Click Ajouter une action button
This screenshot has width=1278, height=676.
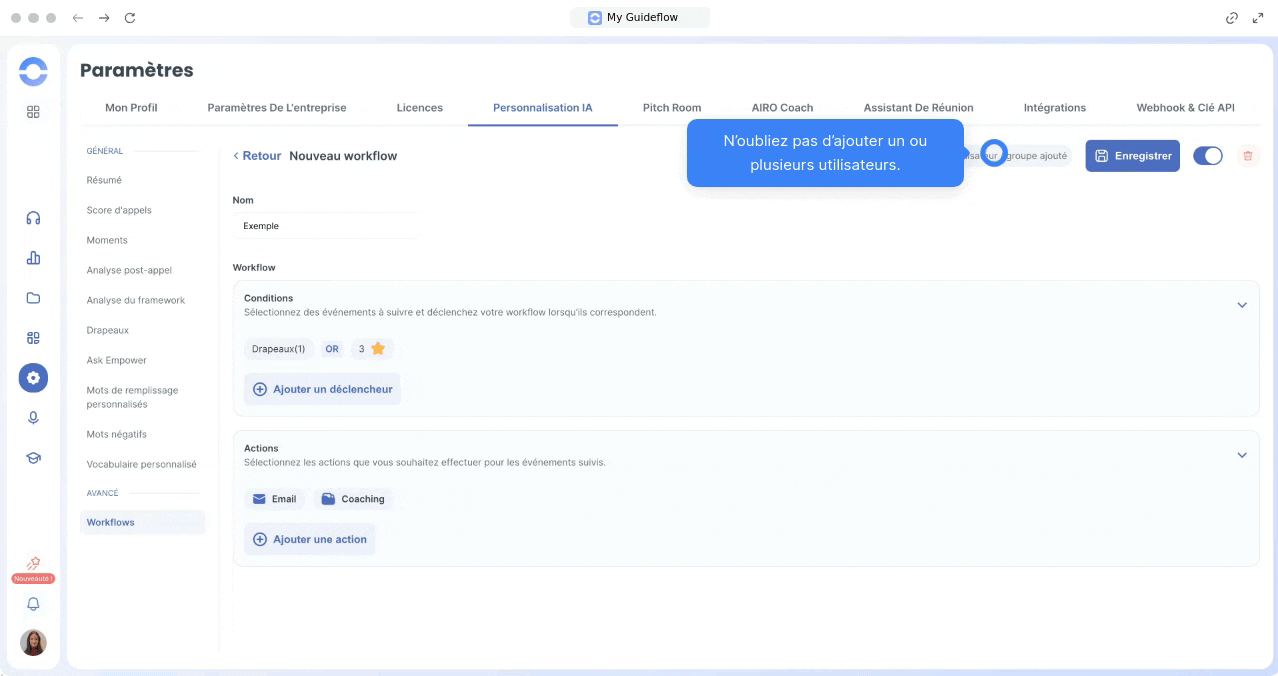click(309, 539)
